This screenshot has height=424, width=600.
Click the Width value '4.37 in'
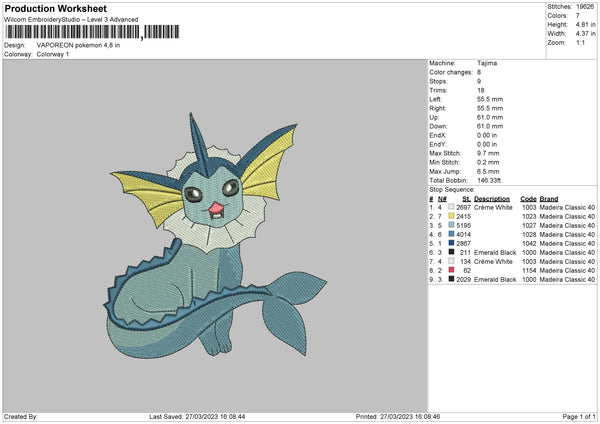pos(585,34)
